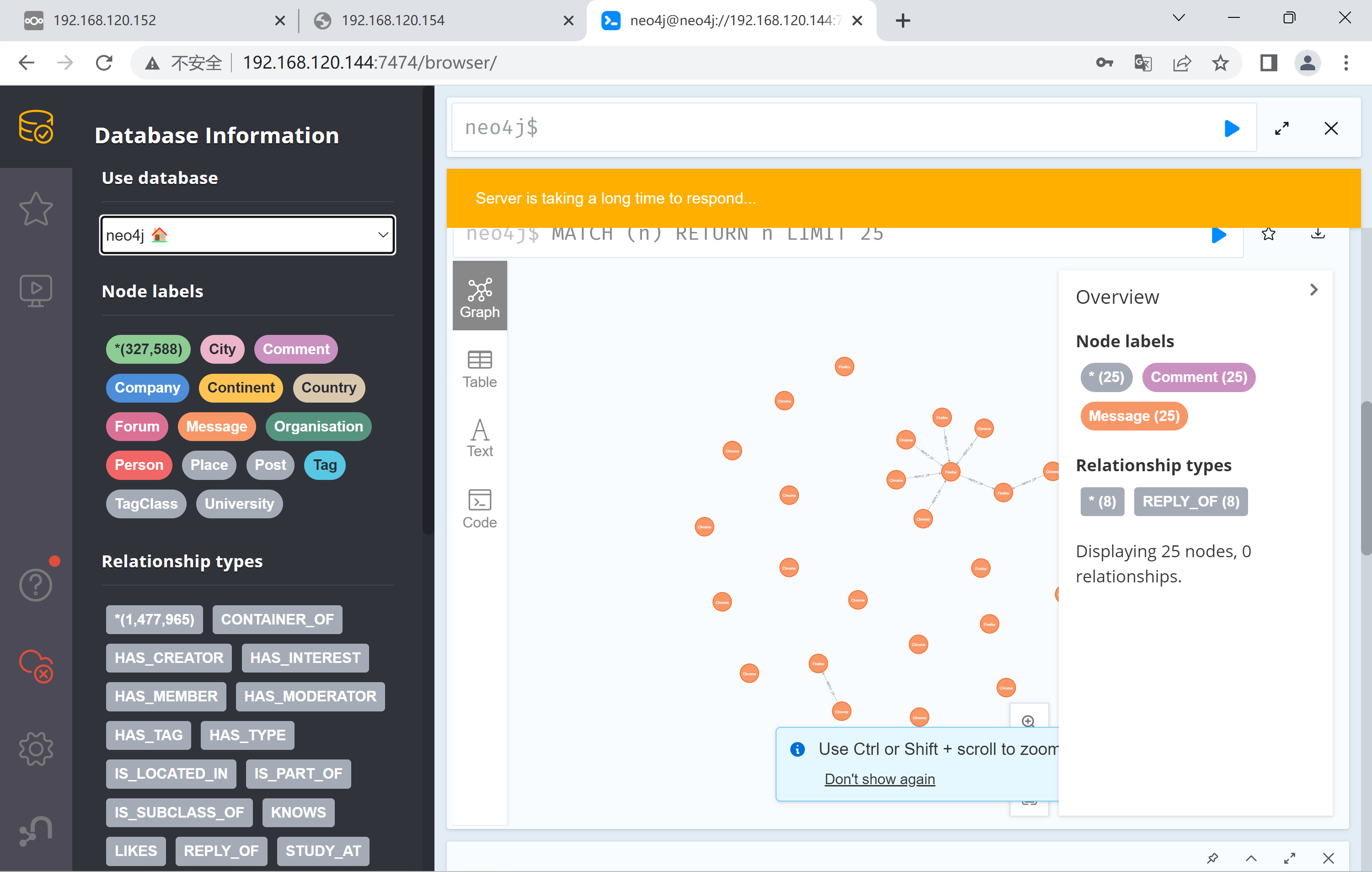Click the Graph view icon
The image size is (1372, 872).
(x=480, y=296)
